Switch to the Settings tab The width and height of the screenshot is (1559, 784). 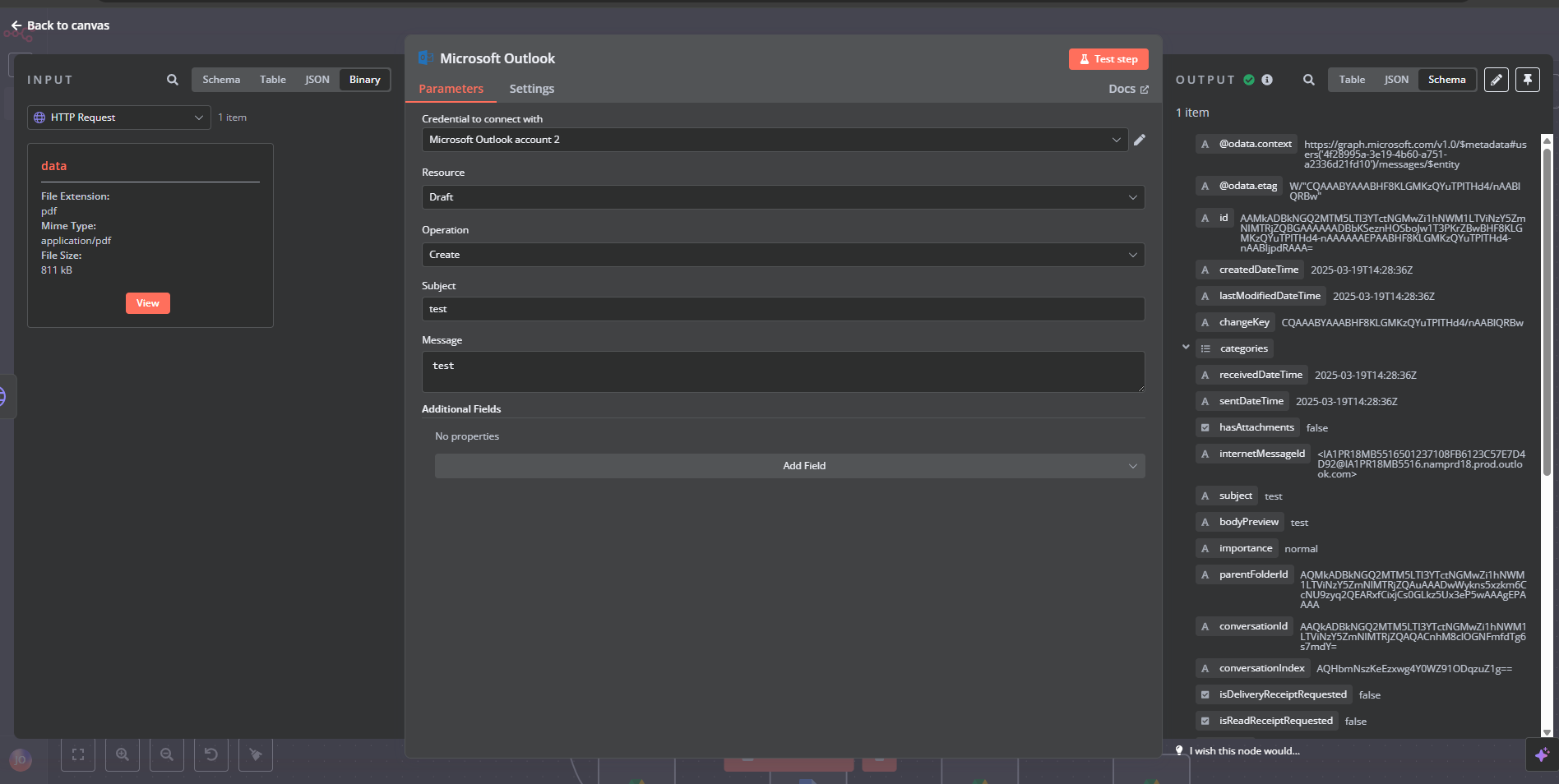click(531, 89)
